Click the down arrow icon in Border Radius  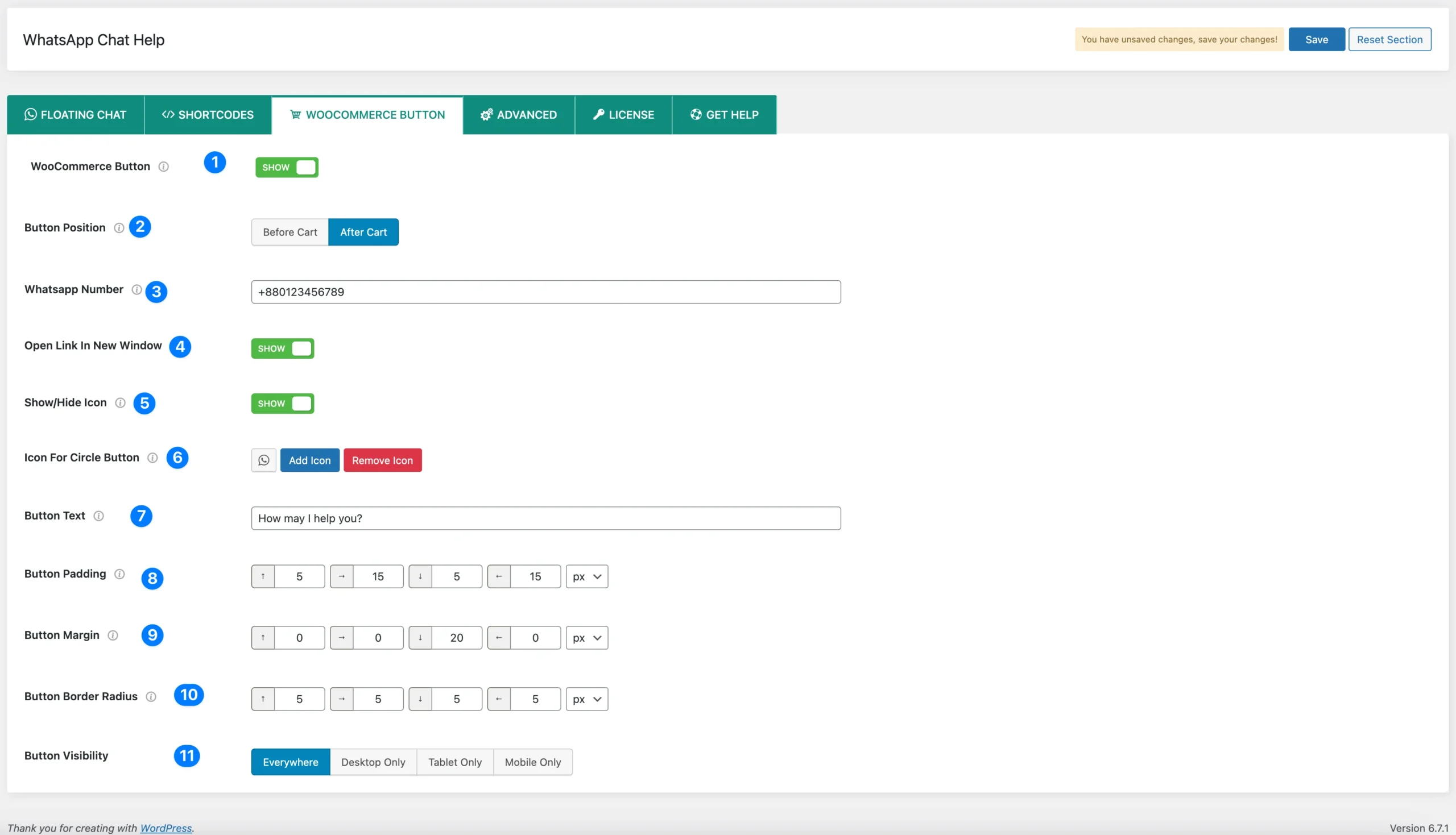(x=420, y=699)
